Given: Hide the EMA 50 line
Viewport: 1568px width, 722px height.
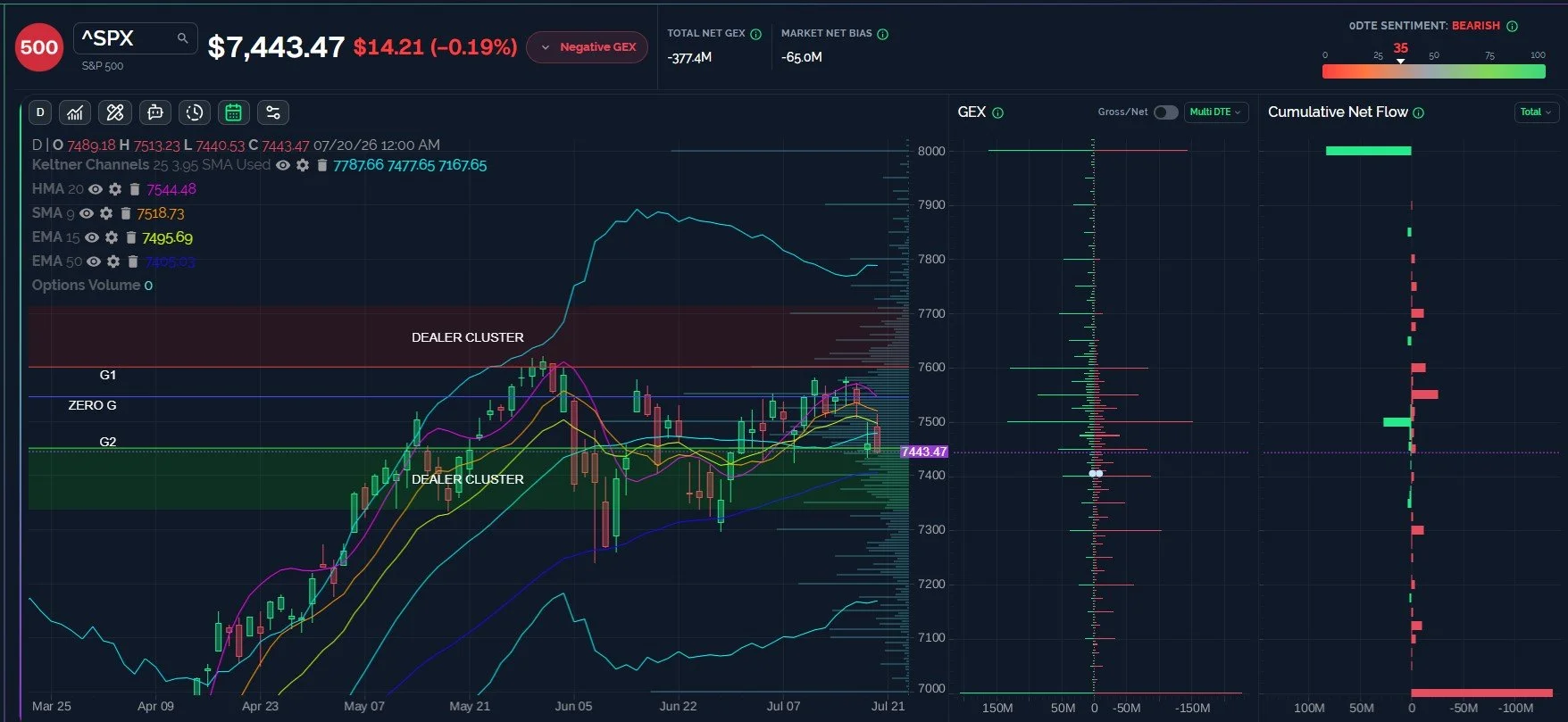Looking at the screenshot, I should point(94,261).
